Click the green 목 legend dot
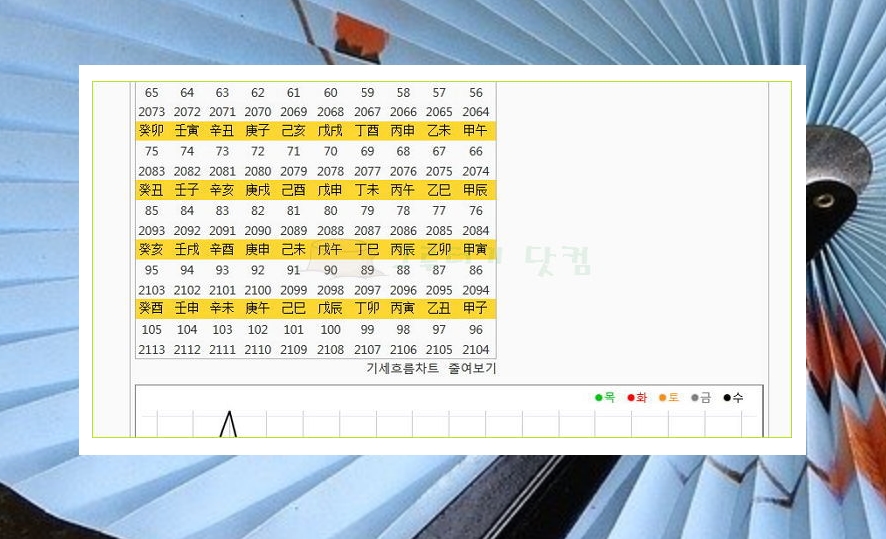 coord(598,398)
